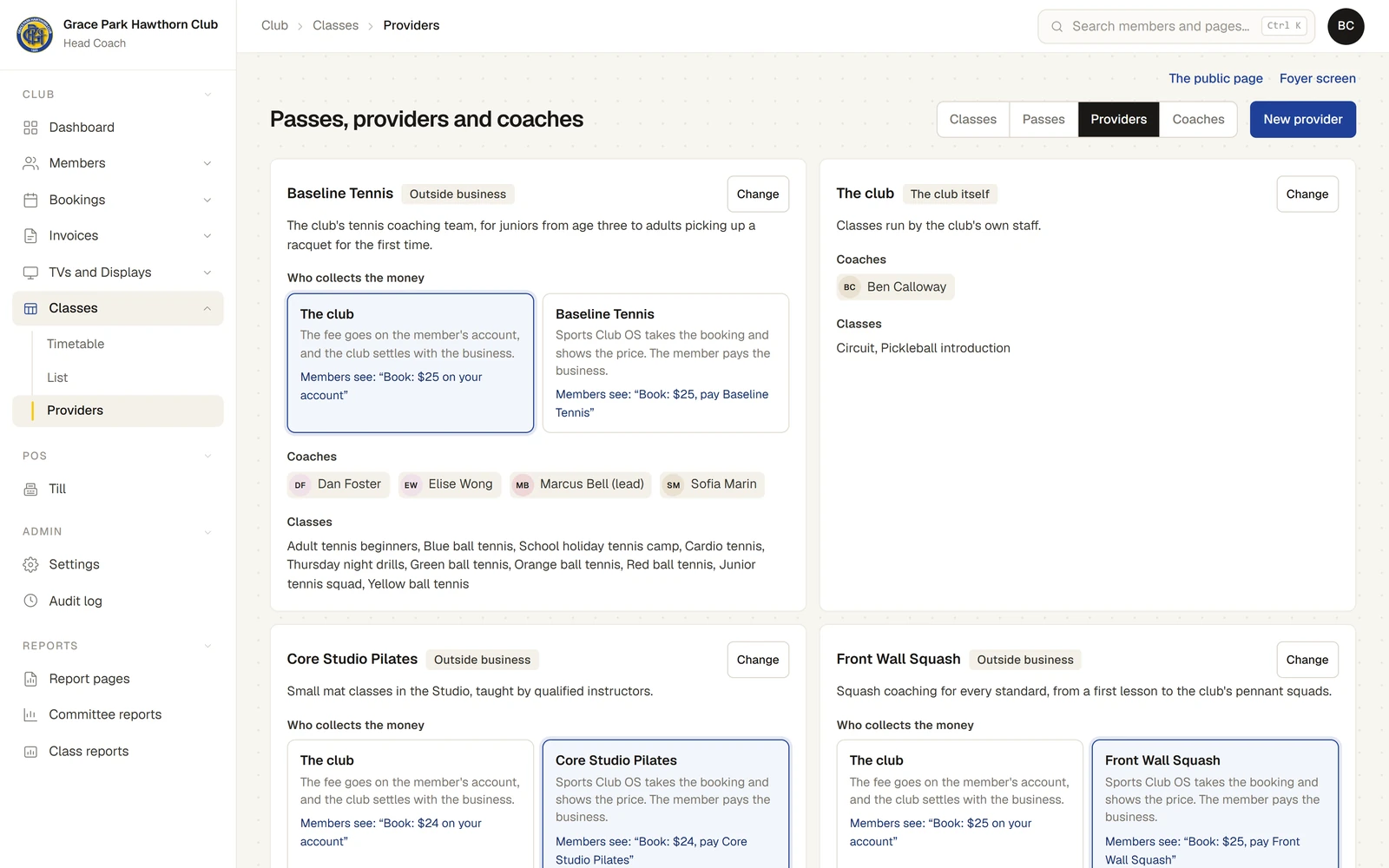1389x868 pixels.
Task: Open the Foyer screen link
Action: tap(1318, 78)
